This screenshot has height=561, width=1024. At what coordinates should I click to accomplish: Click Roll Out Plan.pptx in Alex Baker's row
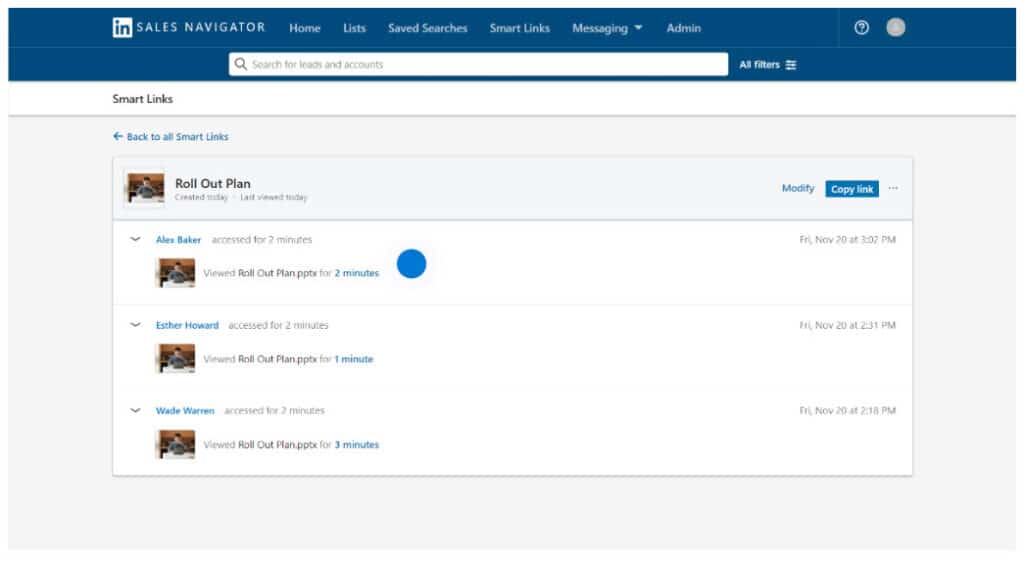(x=277, y=273)
